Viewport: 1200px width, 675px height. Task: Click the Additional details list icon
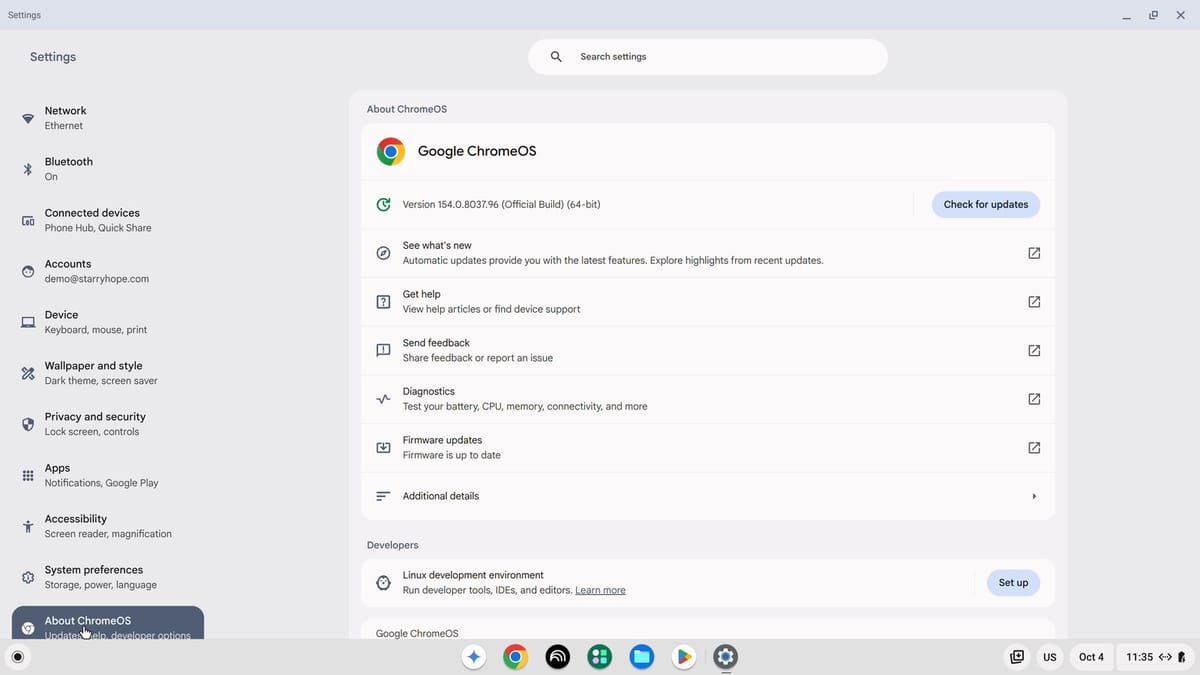click(383, 496)
